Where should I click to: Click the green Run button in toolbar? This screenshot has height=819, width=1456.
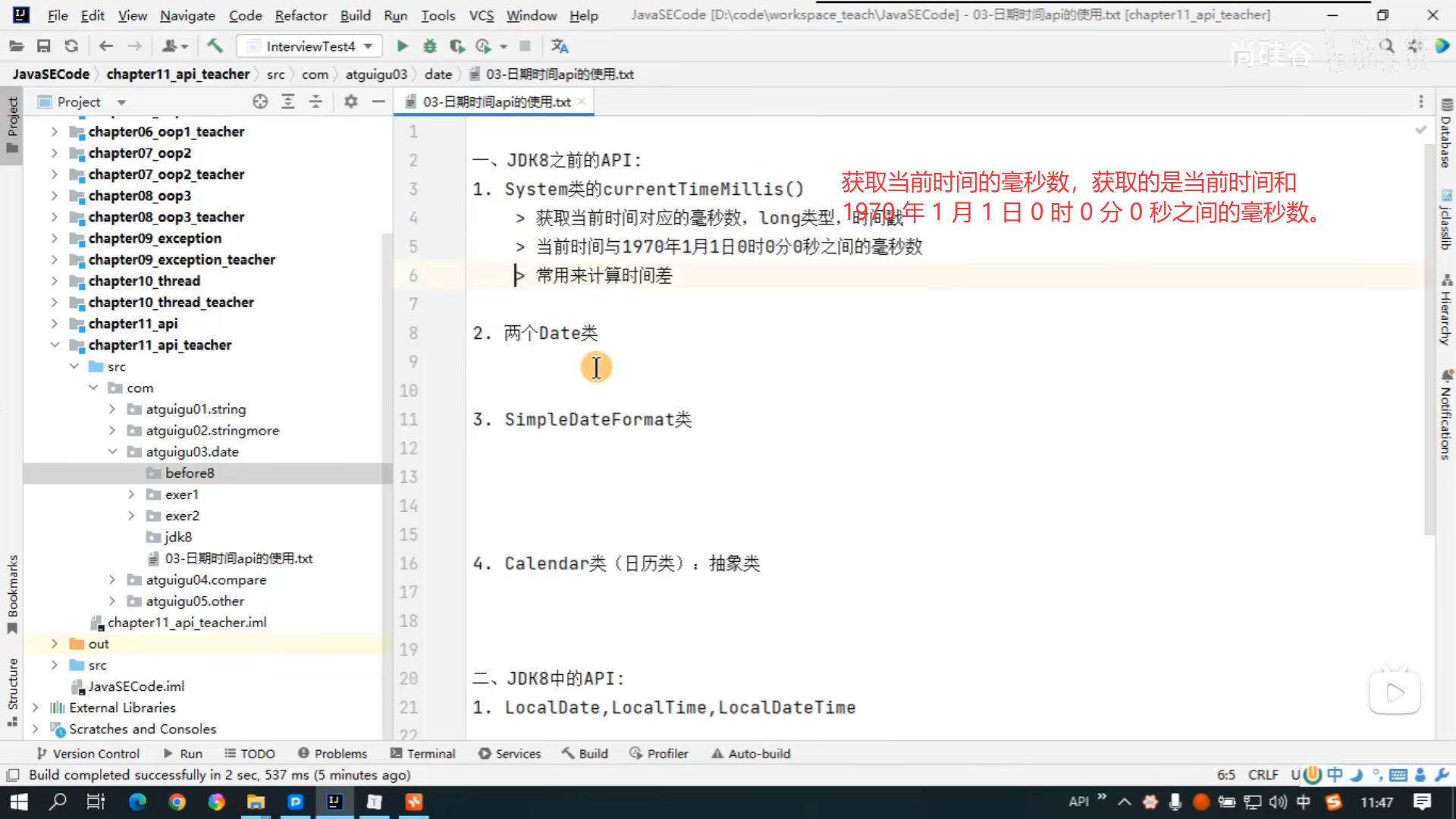point(402,46)
